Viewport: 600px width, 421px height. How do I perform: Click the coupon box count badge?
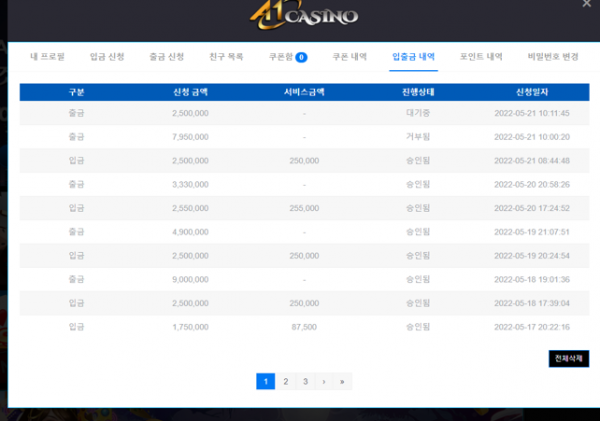click(301, 58)
